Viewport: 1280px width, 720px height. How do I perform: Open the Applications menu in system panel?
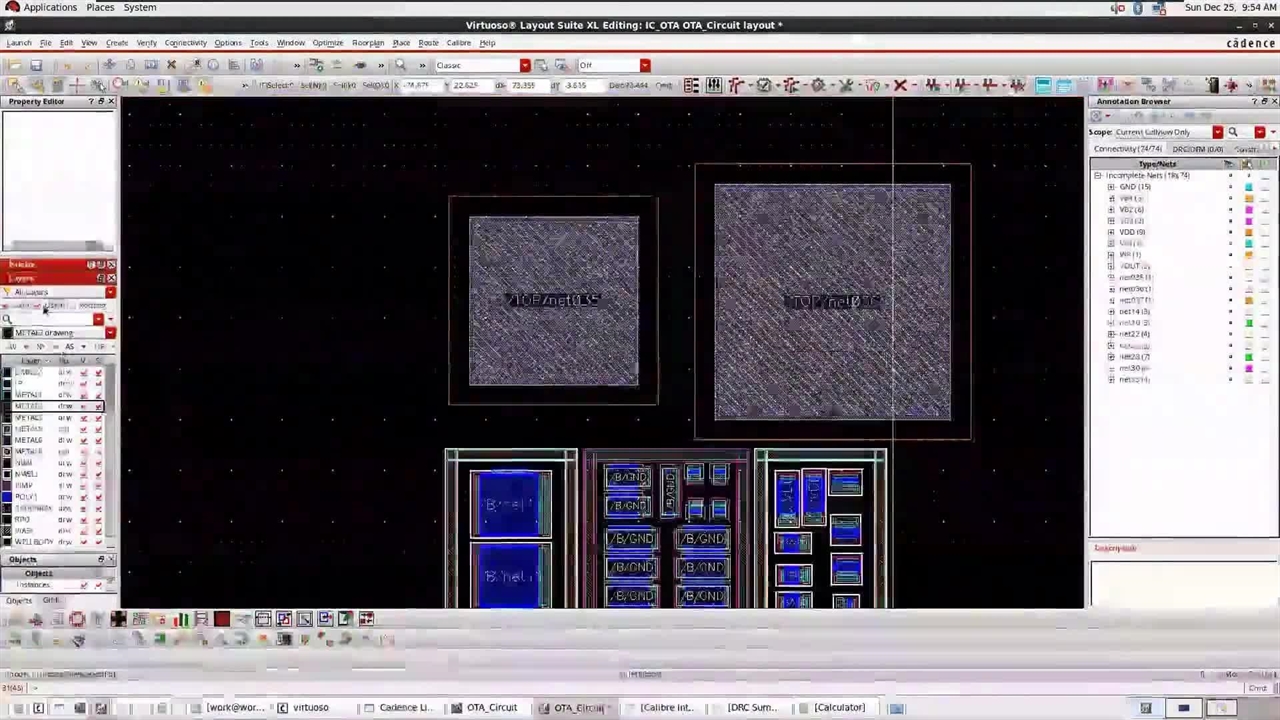click(49, 7)
